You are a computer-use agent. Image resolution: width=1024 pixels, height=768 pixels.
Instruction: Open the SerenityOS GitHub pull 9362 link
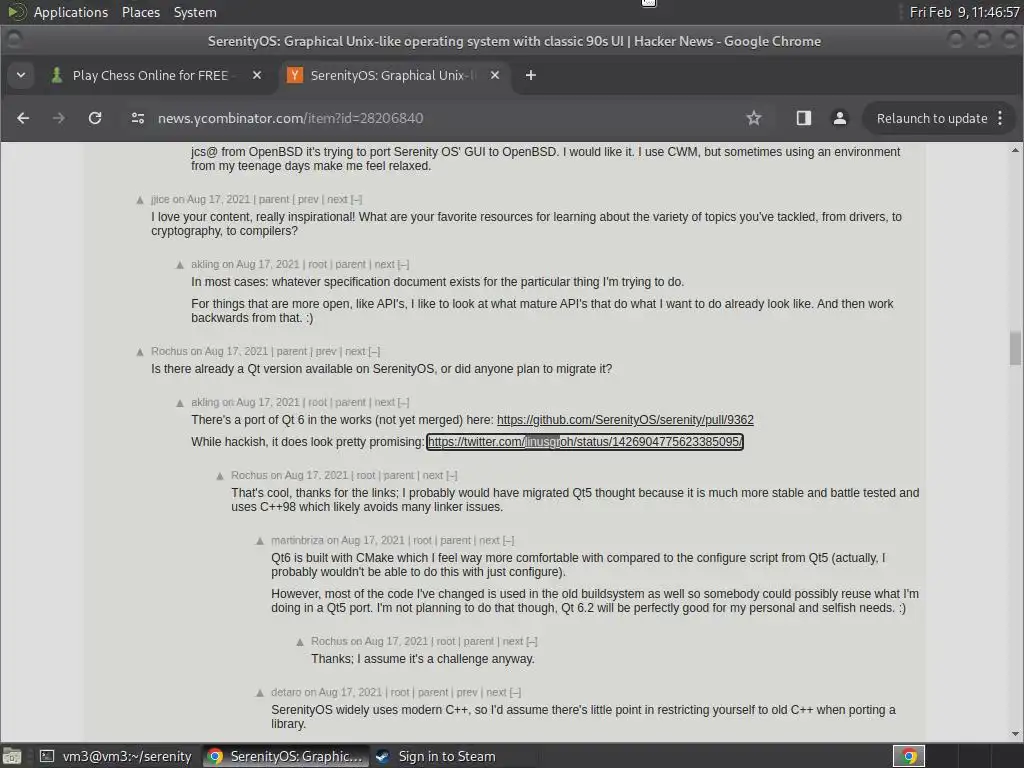pyautogui.click(x=625, y=420)
